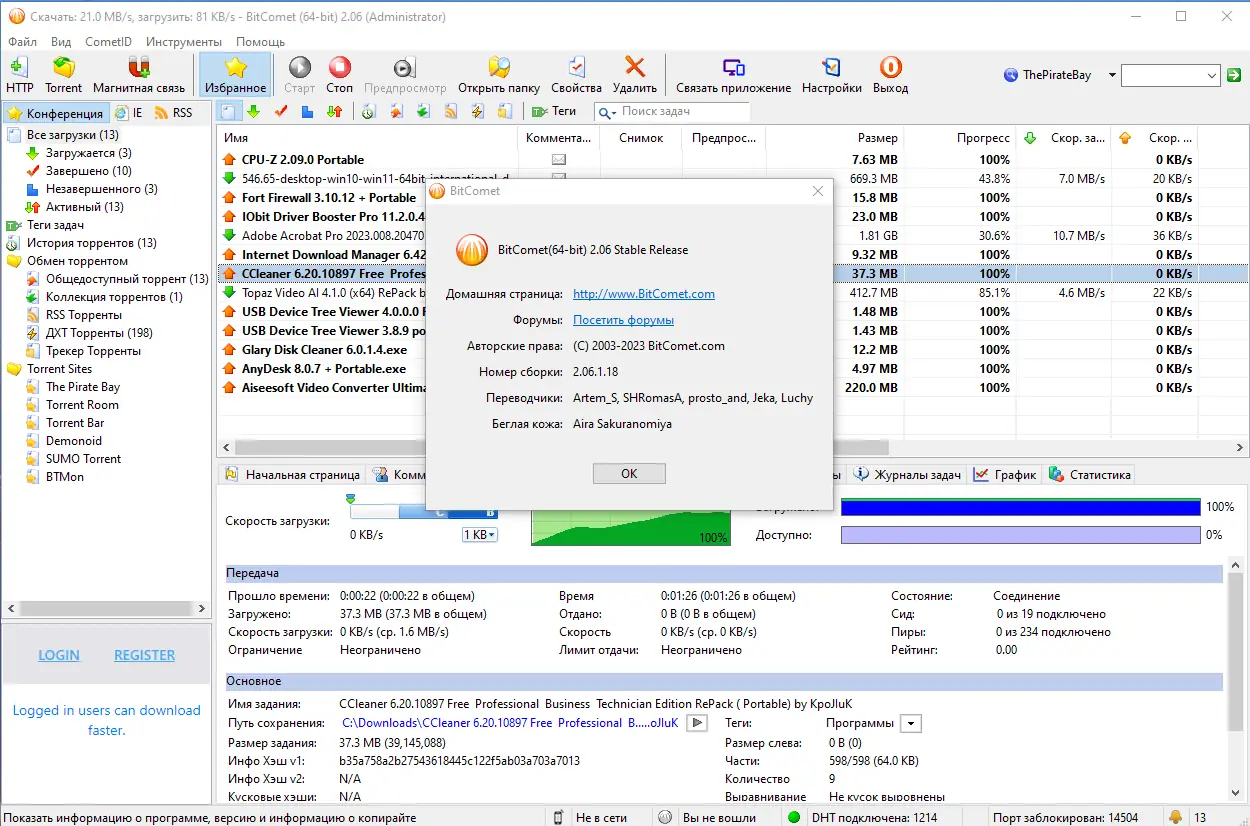Open The Pirate Bay site in sidebar
1250x826 pixels.
(x=83, y=387)
